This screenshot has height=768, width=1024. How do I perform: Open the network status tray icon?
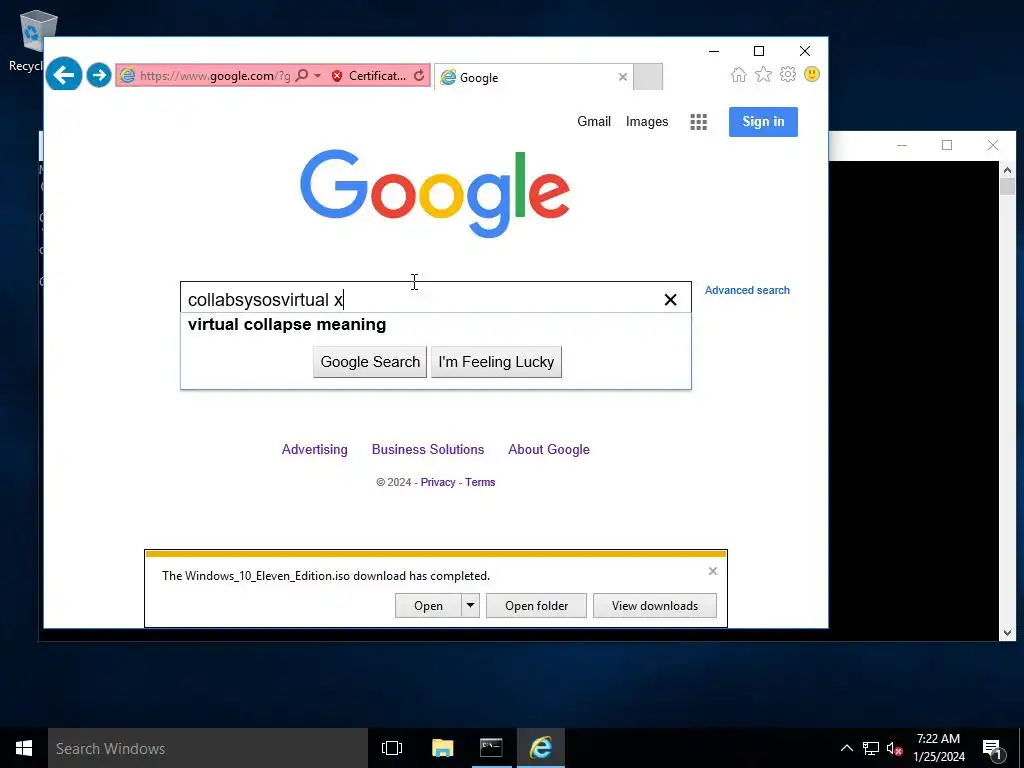[x=871, y=748]
